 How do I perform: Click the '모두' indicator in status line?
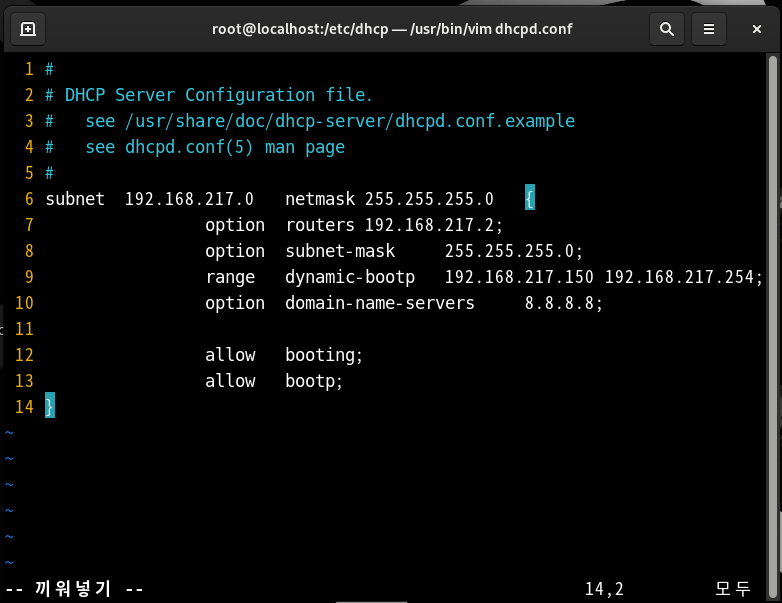click(x=733, y=589)
